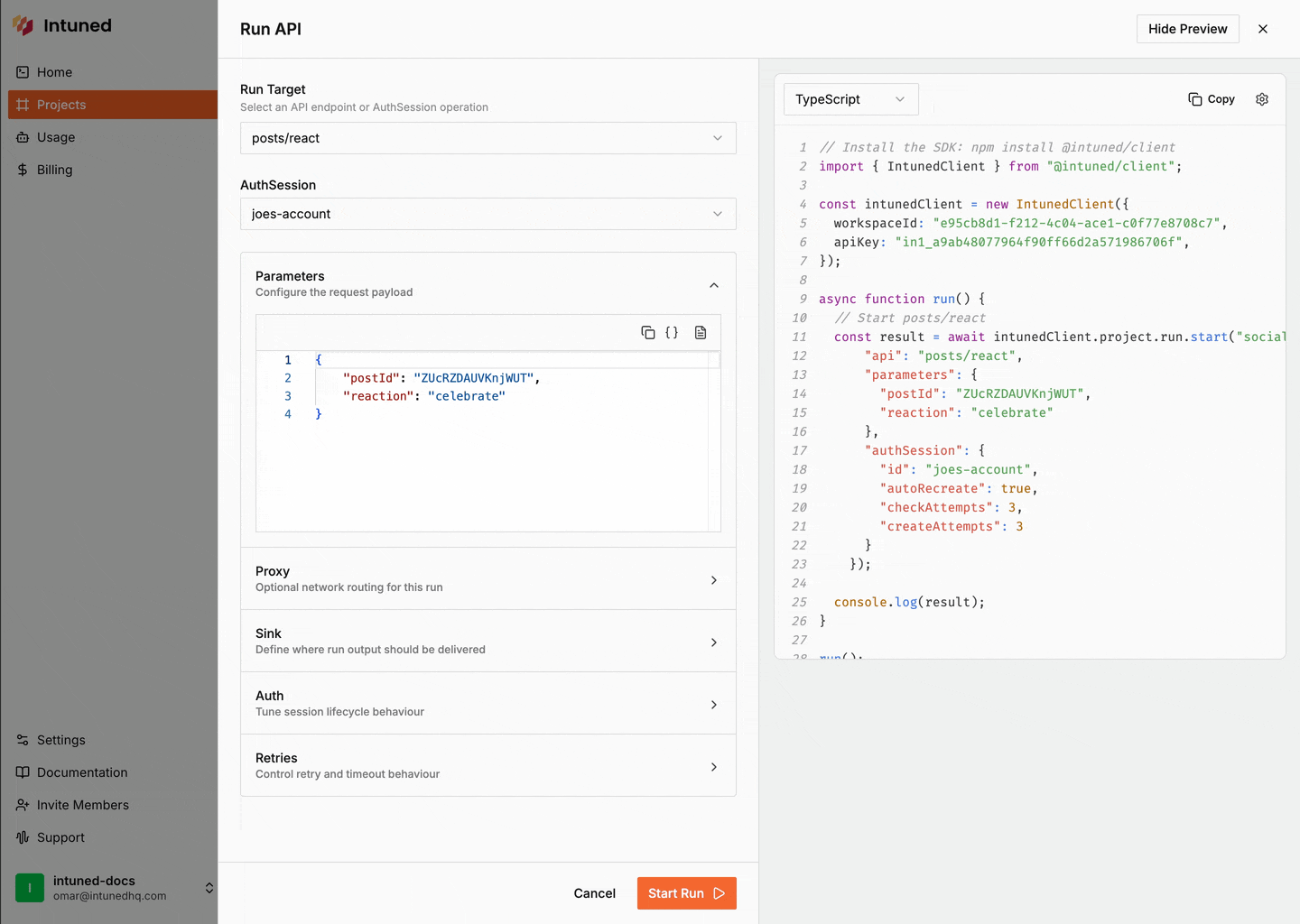Click the document icon in the parameters toolbar
Screen dimensions: 1300x924
(701, 333)
